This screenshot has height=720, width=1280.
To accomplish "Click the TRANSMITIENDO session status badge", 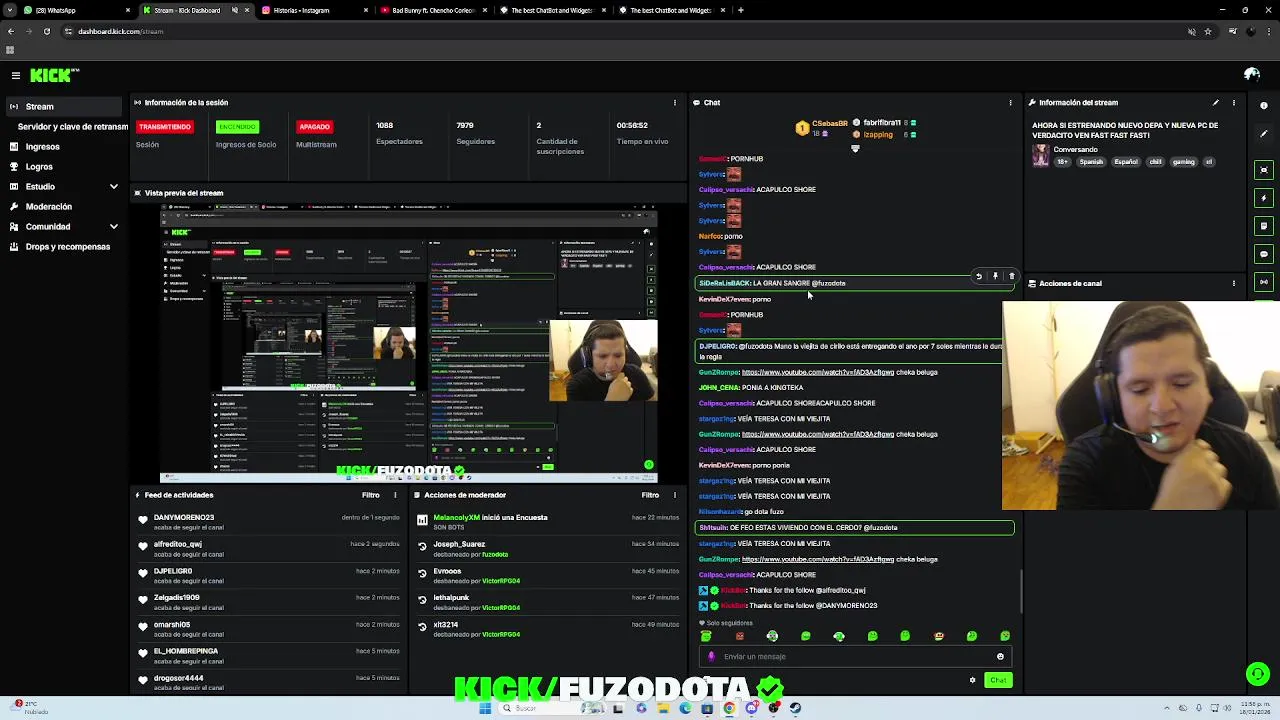I will pos(165,127).
